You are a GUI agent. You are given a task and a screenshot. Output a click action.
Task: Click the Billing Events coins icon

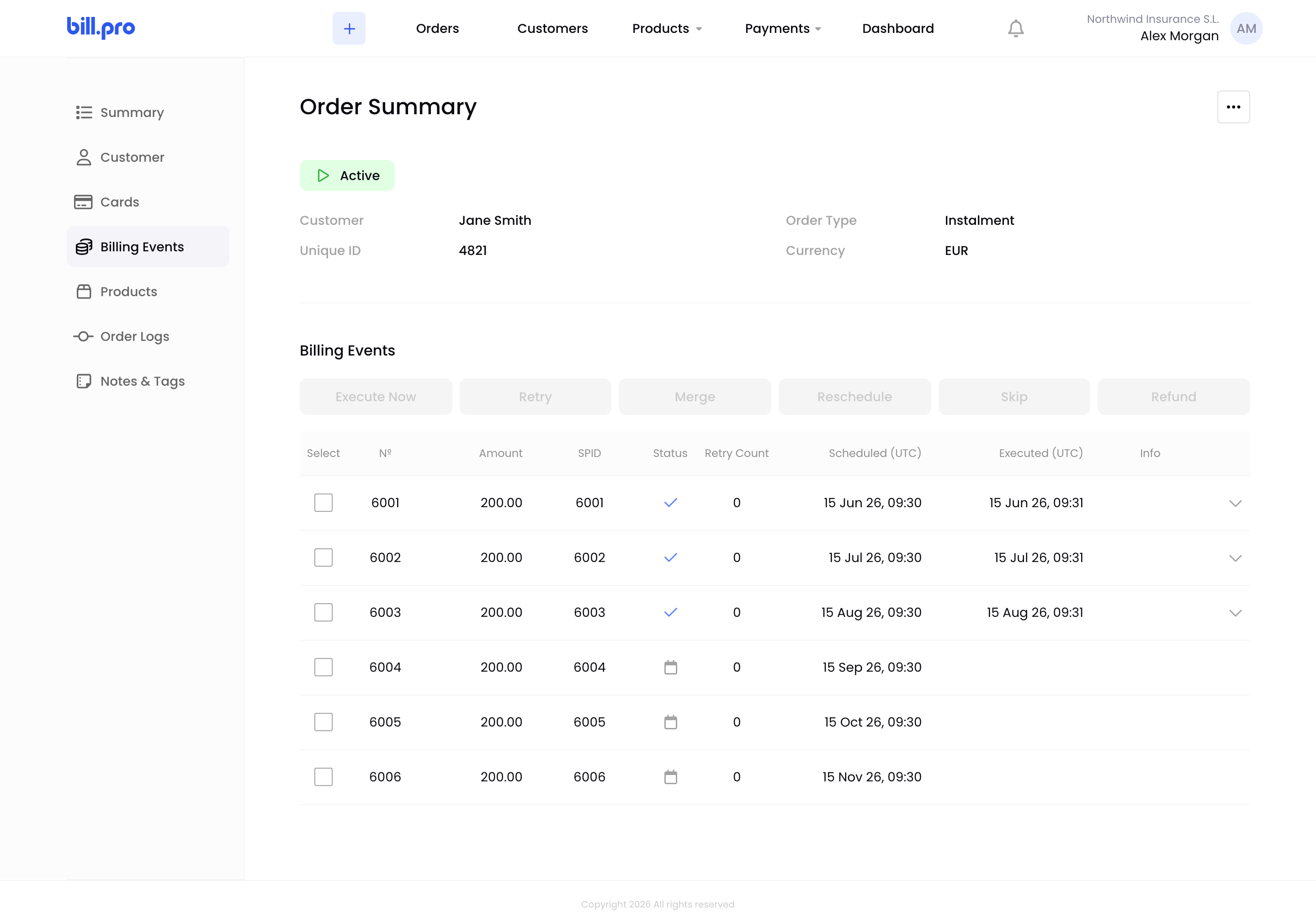coord(84,246)
